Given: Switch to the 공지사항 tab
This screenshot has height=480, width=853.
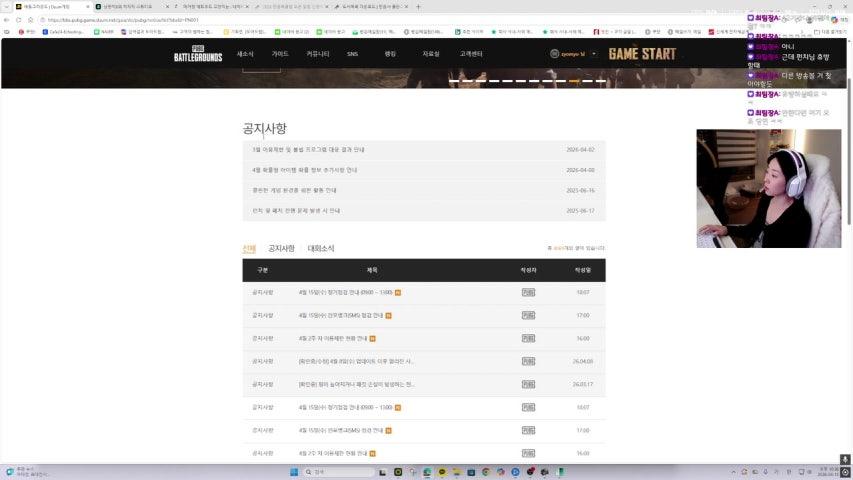Looking at the screenshot, I should [281, 248].
